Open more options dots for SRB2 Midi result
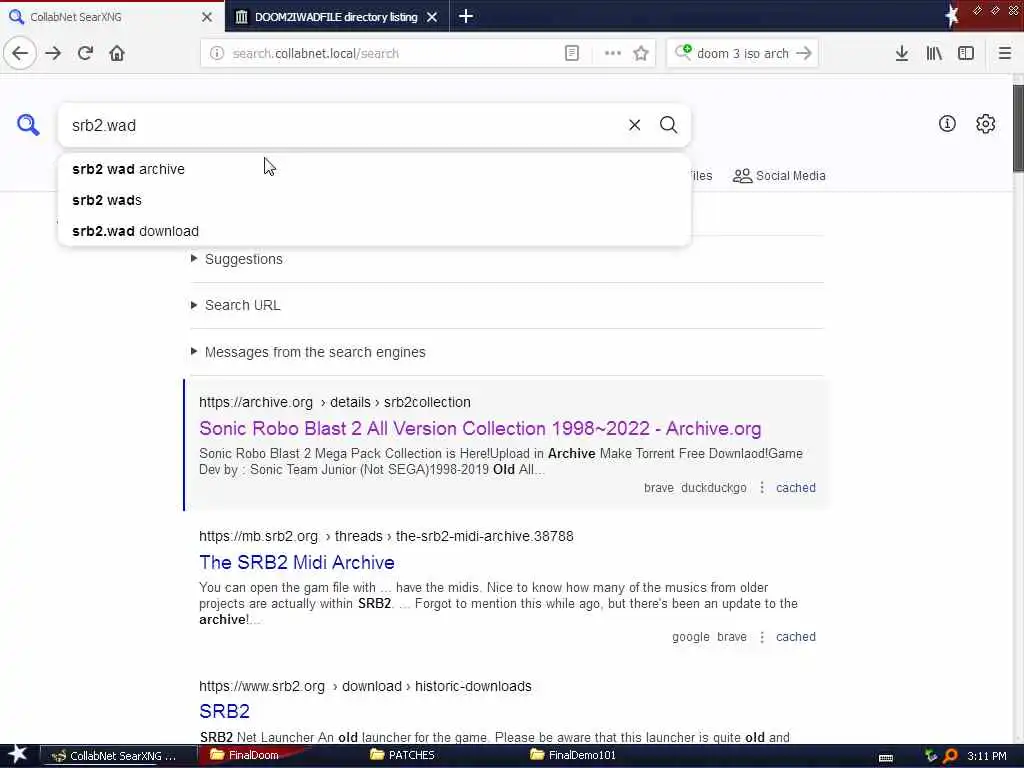The height and width of the screenshot is (768, 1024). (x=761, y=637)
